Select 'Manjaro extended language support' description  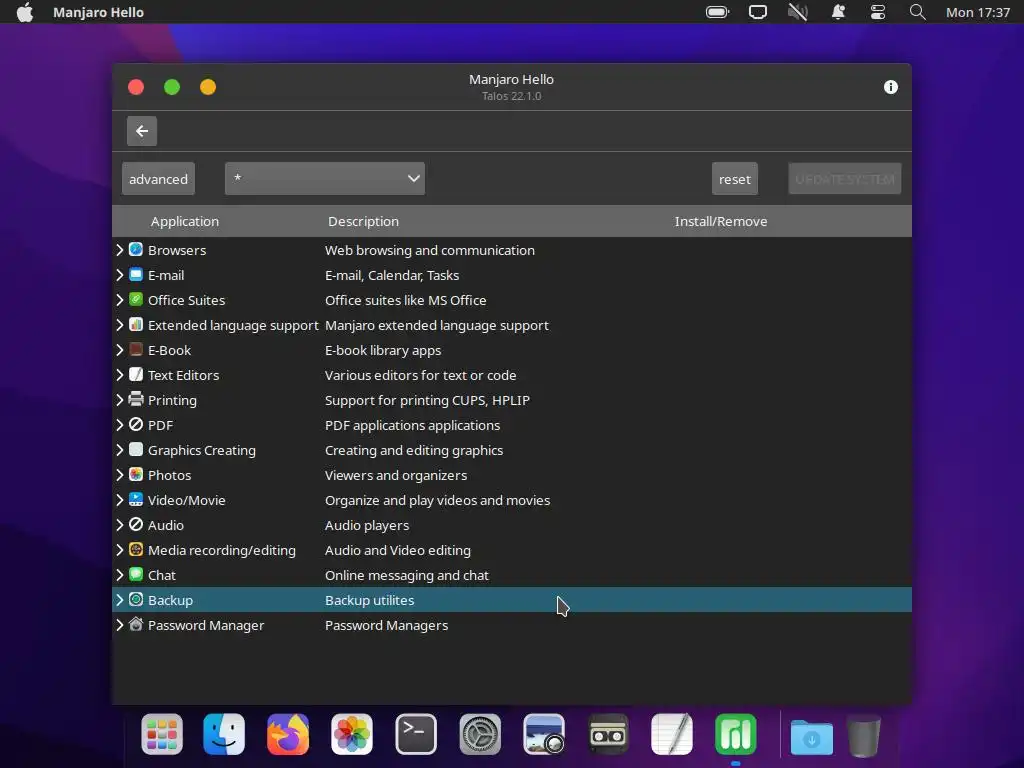coord(437,326)
